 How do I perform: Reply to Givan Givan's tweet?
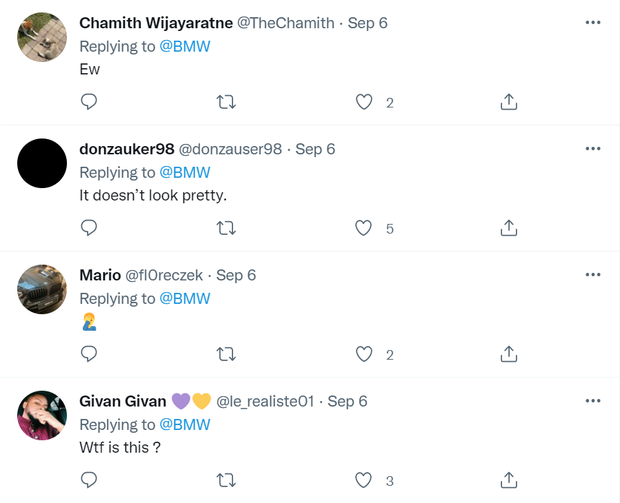88,481
